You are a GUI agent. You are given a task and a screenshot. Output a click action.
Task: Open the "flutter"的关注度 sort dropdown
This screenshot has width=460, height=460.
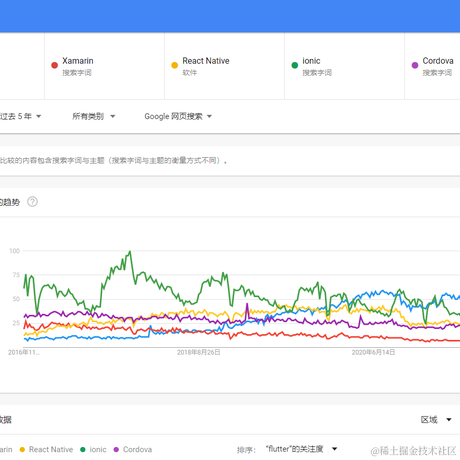[x=301, y=449]
